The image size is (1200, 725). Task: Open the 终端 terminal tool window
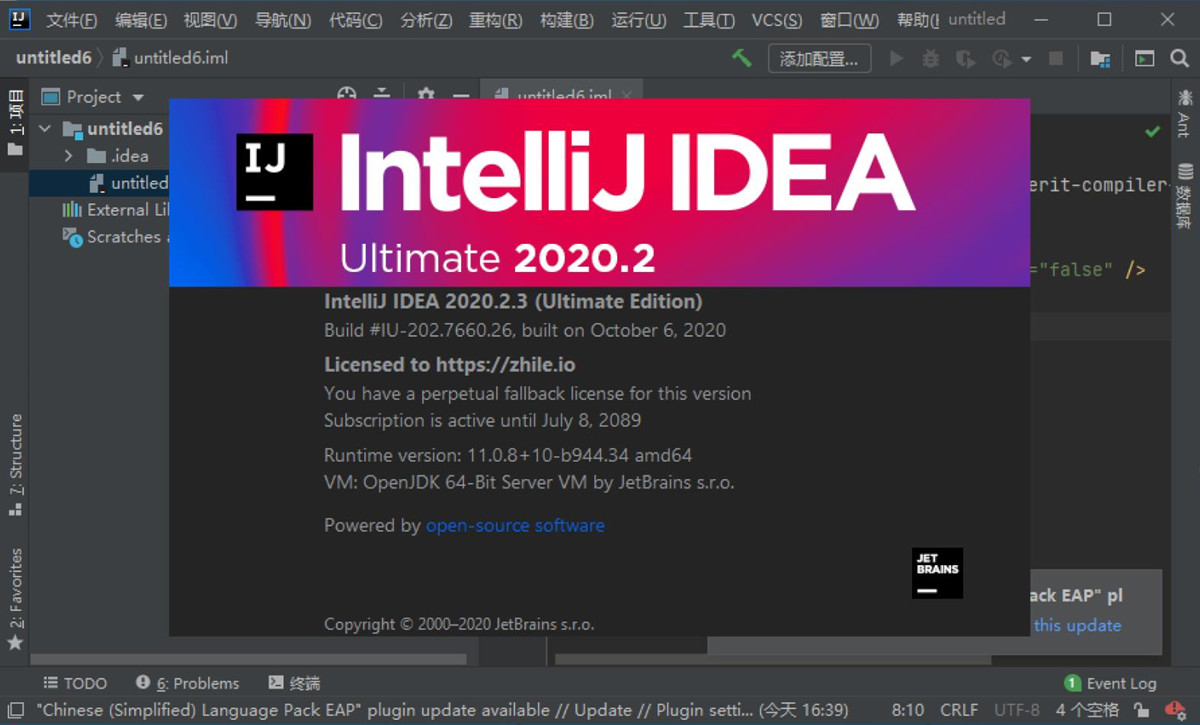point(294,683)
